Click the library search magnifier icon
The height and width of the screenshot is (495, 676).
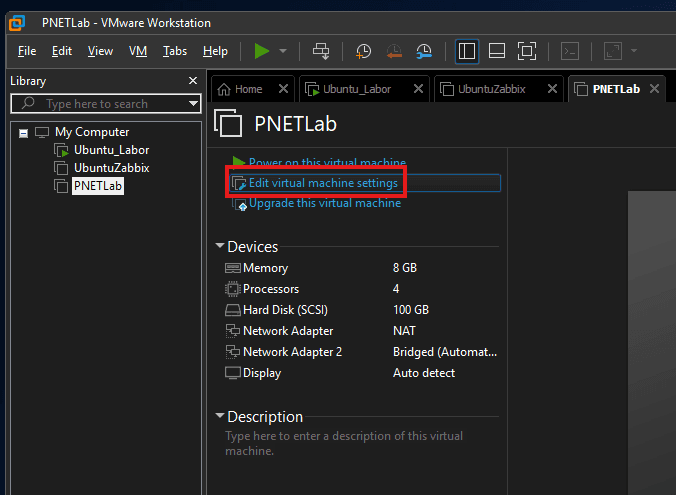(28, 103)
